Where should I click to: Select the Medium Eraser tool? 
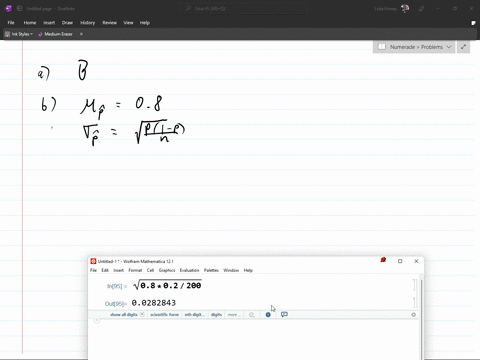[55, 34]
